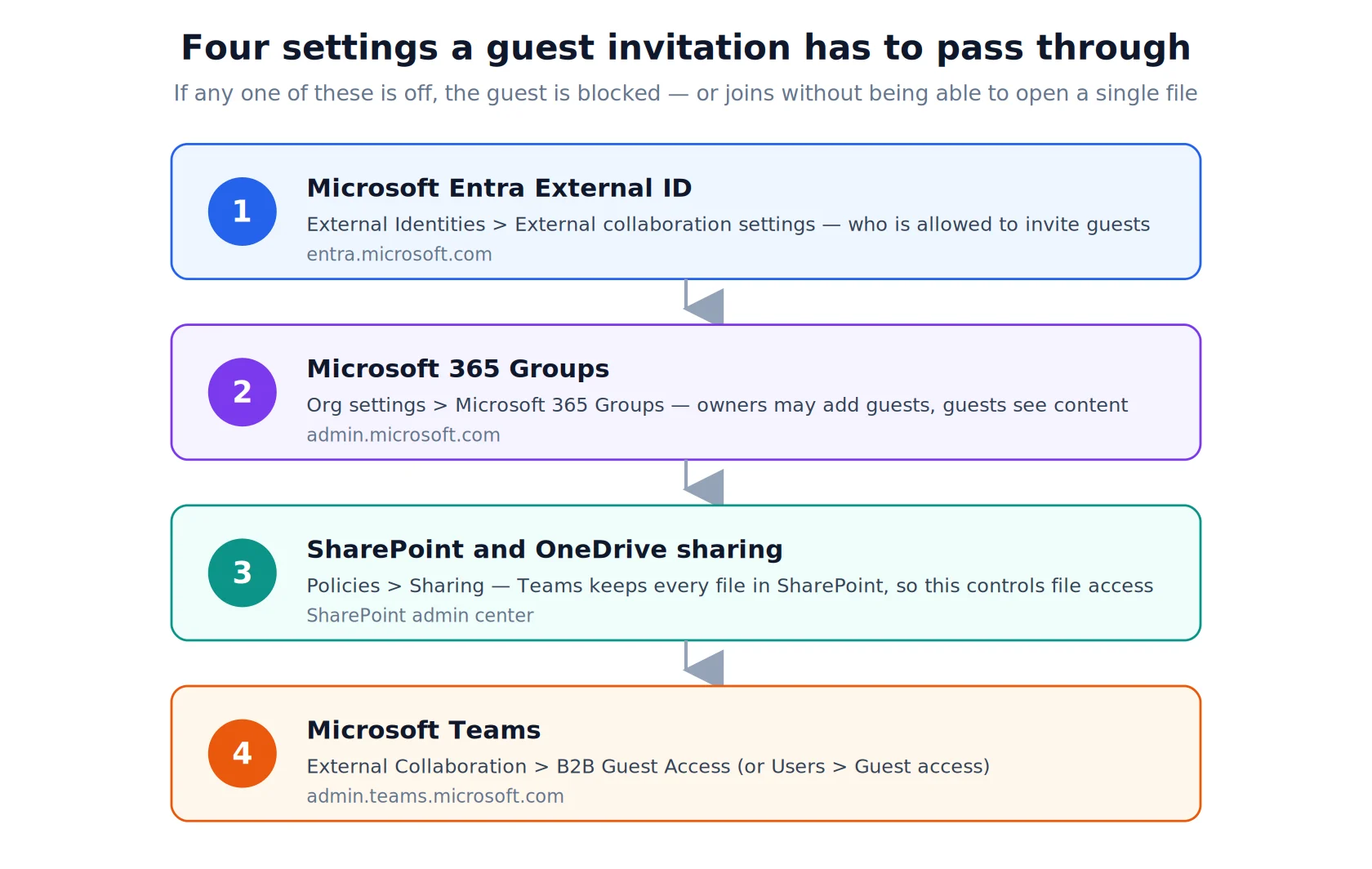Click 'External Collaboration > B2B Guest Access' line

click(x=648, y=766)
